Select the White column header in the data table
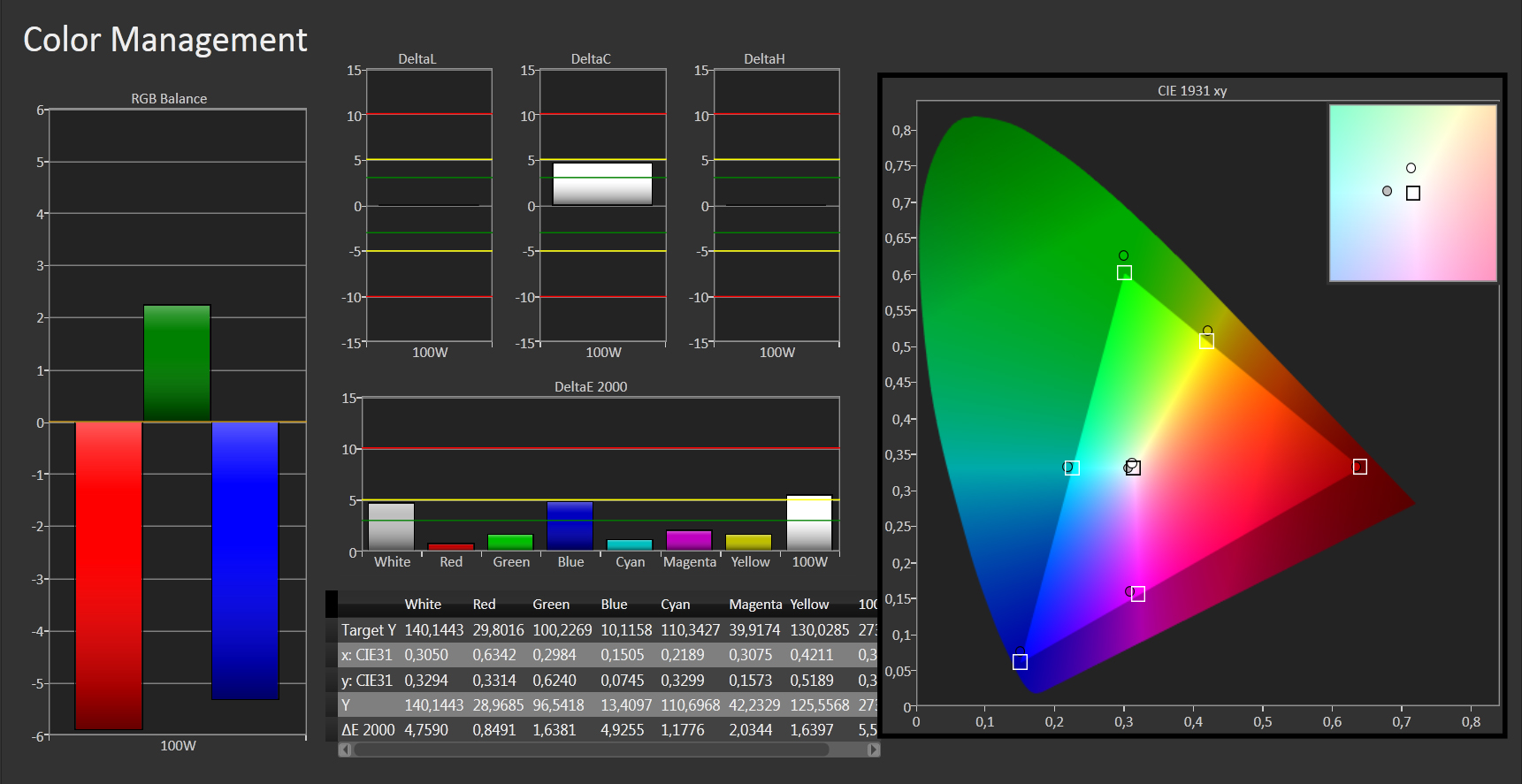Image resolution: width=1522 pixels, height=784 pixels. (x=423, y=605)
